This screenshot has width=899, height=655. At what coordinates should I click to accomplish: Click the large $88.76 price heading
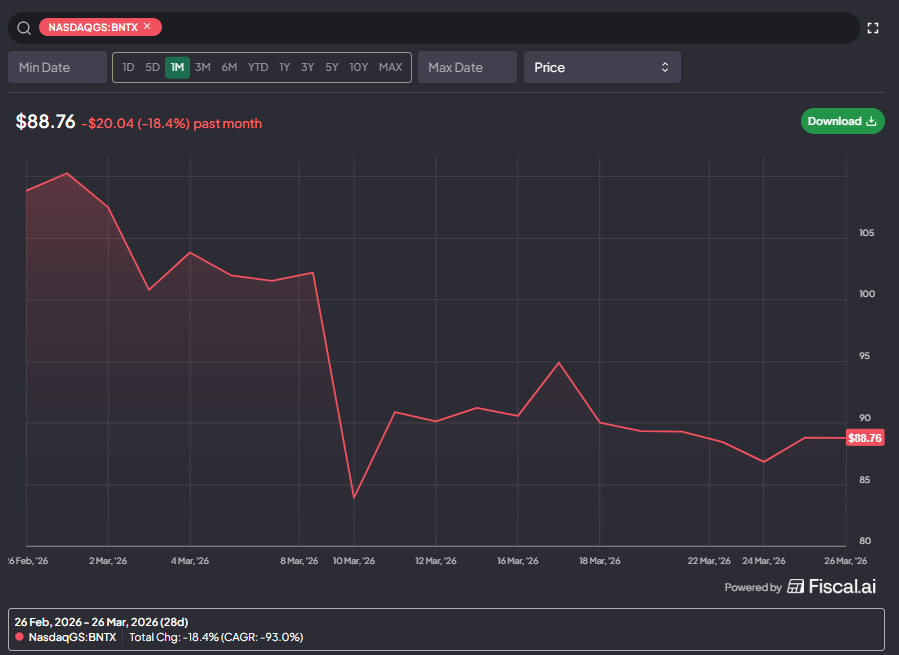click(x=45, y=122)
